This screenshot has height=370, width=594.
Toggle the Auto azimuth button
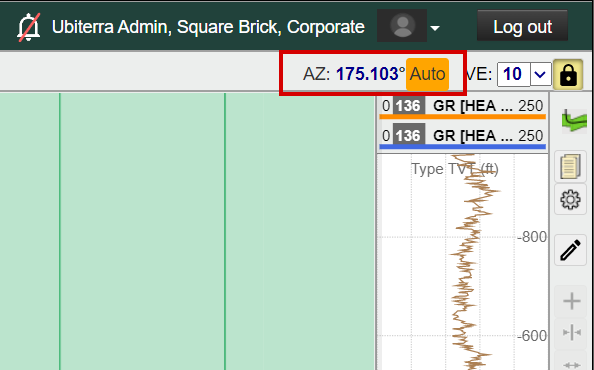point(427,74)
